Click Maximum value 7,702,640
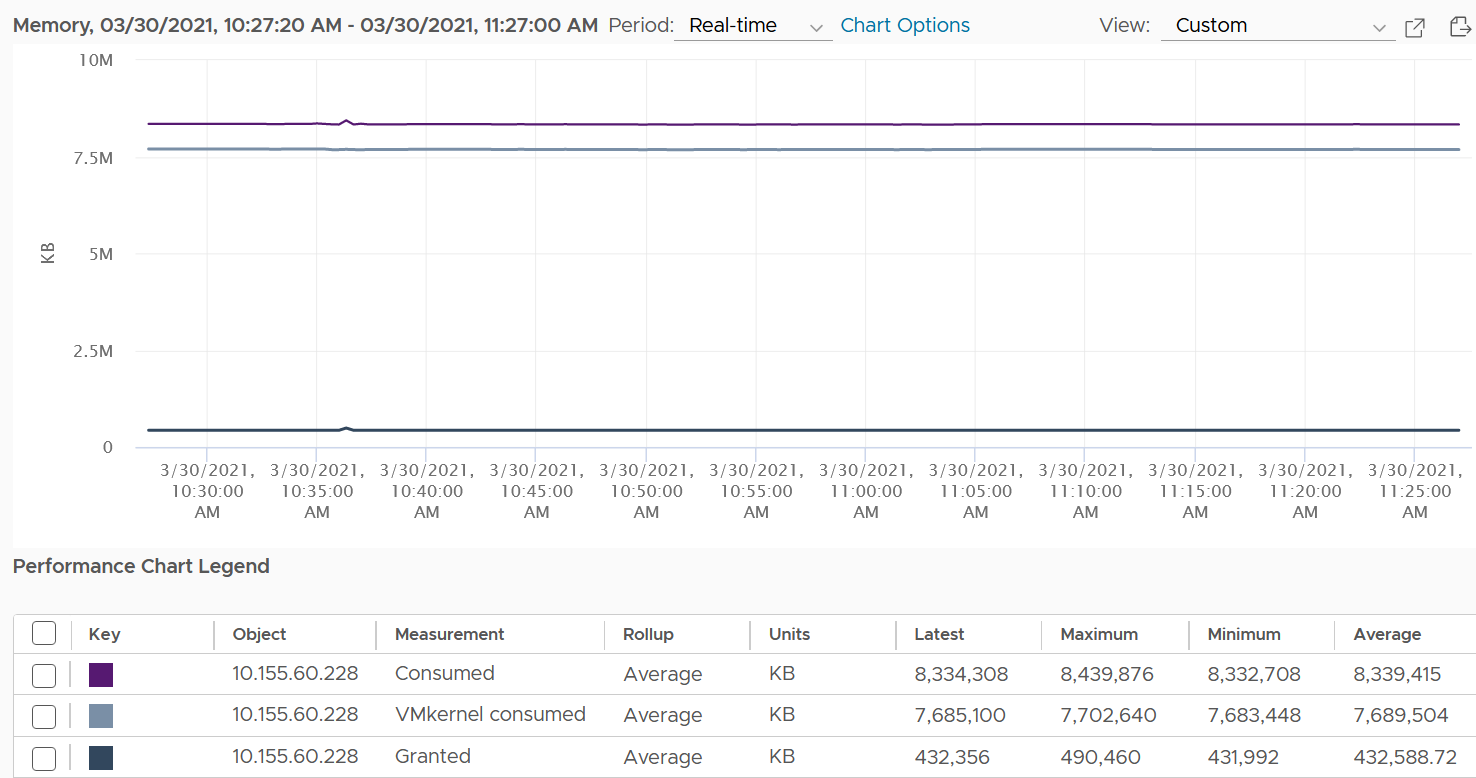This screenshot has height=778, width=1476. coord(1108,715)
